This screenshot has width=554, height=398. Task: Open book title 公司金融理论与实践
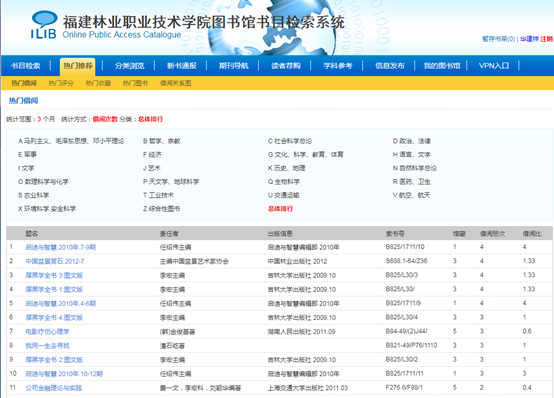(x=53, y=388)
